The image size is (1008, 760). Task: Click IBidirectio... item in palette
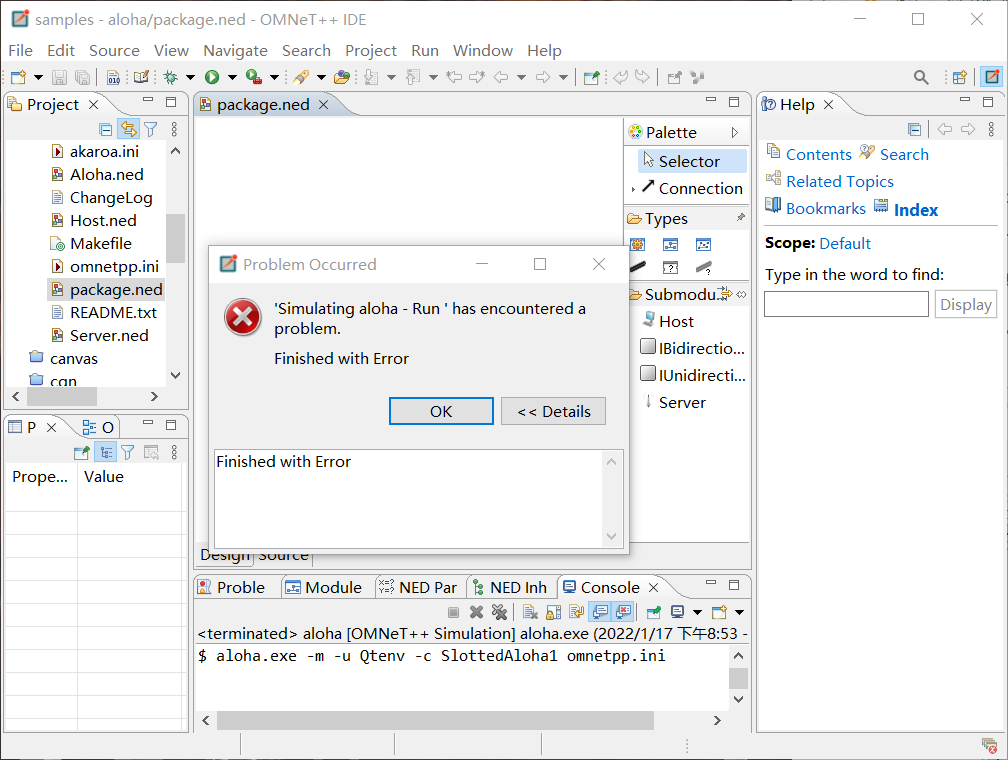[692, 348]
